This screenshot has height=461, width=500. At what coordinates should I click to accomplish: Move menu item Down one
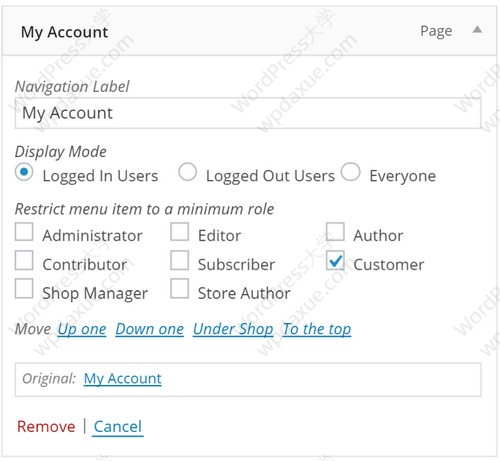pos(150,329)
